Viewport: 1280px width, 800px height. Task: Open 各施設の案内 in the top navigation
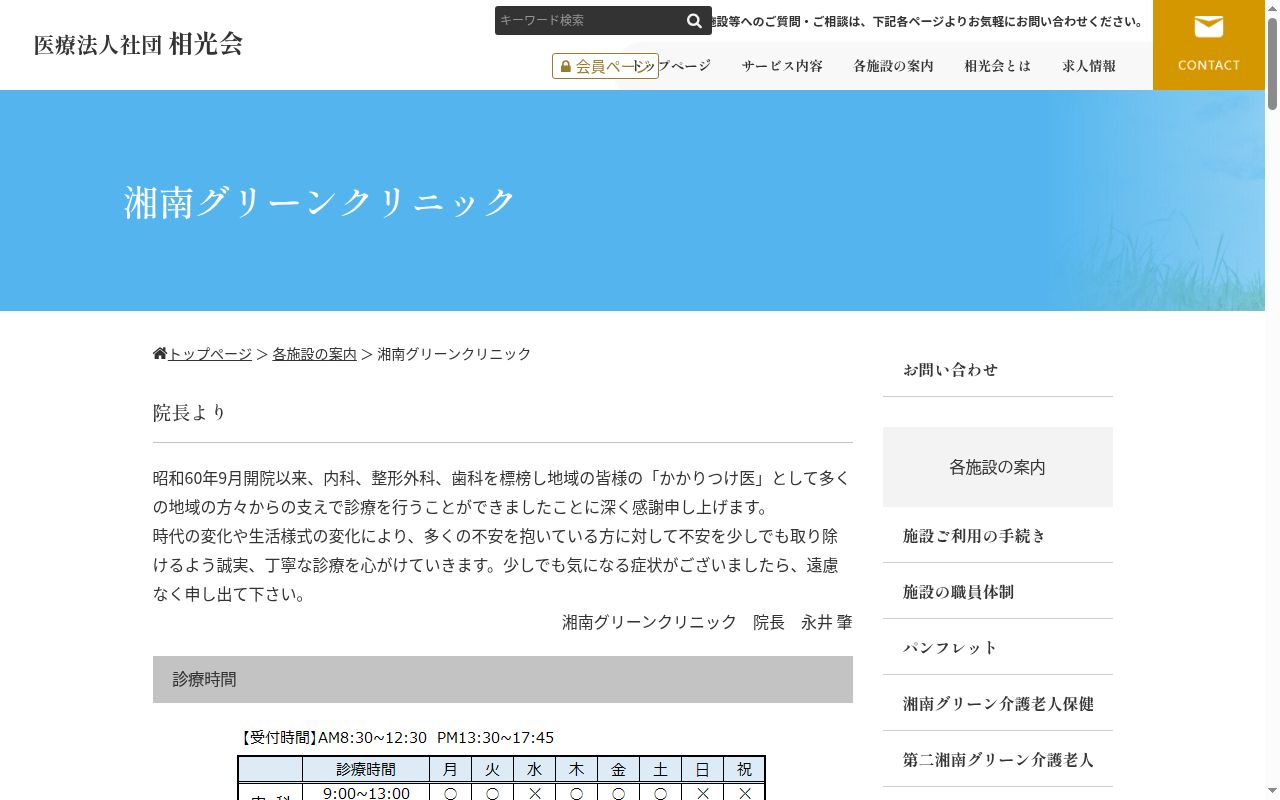click(893, 66)
